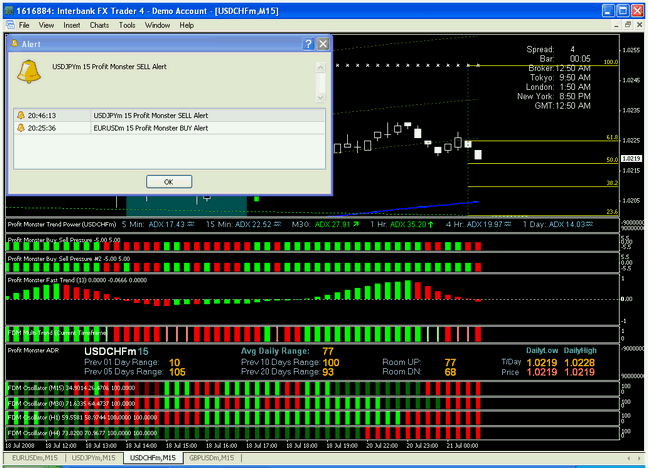Click the DailyHigh value 1.0228
The width and height of the screenshot is (648, 468).
tap(579, 363)
